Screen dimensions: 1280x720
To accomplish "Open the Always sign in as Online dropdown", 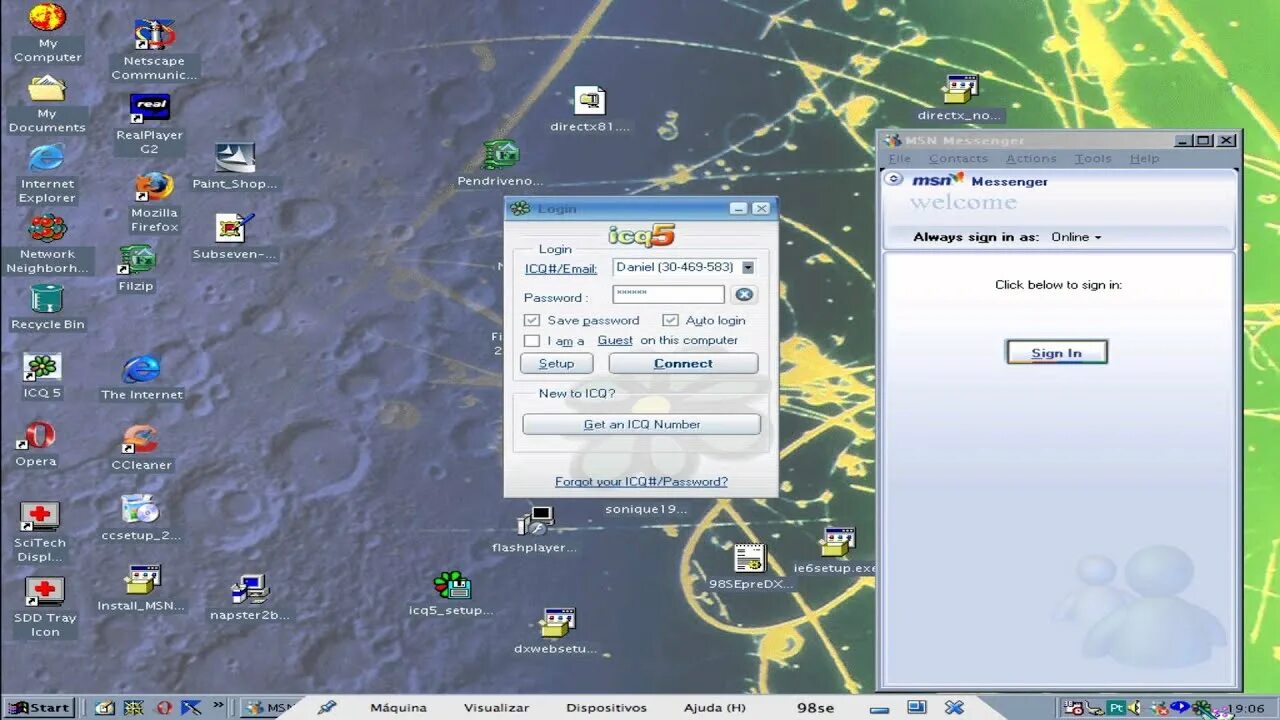I will (x=1075, y=237).
